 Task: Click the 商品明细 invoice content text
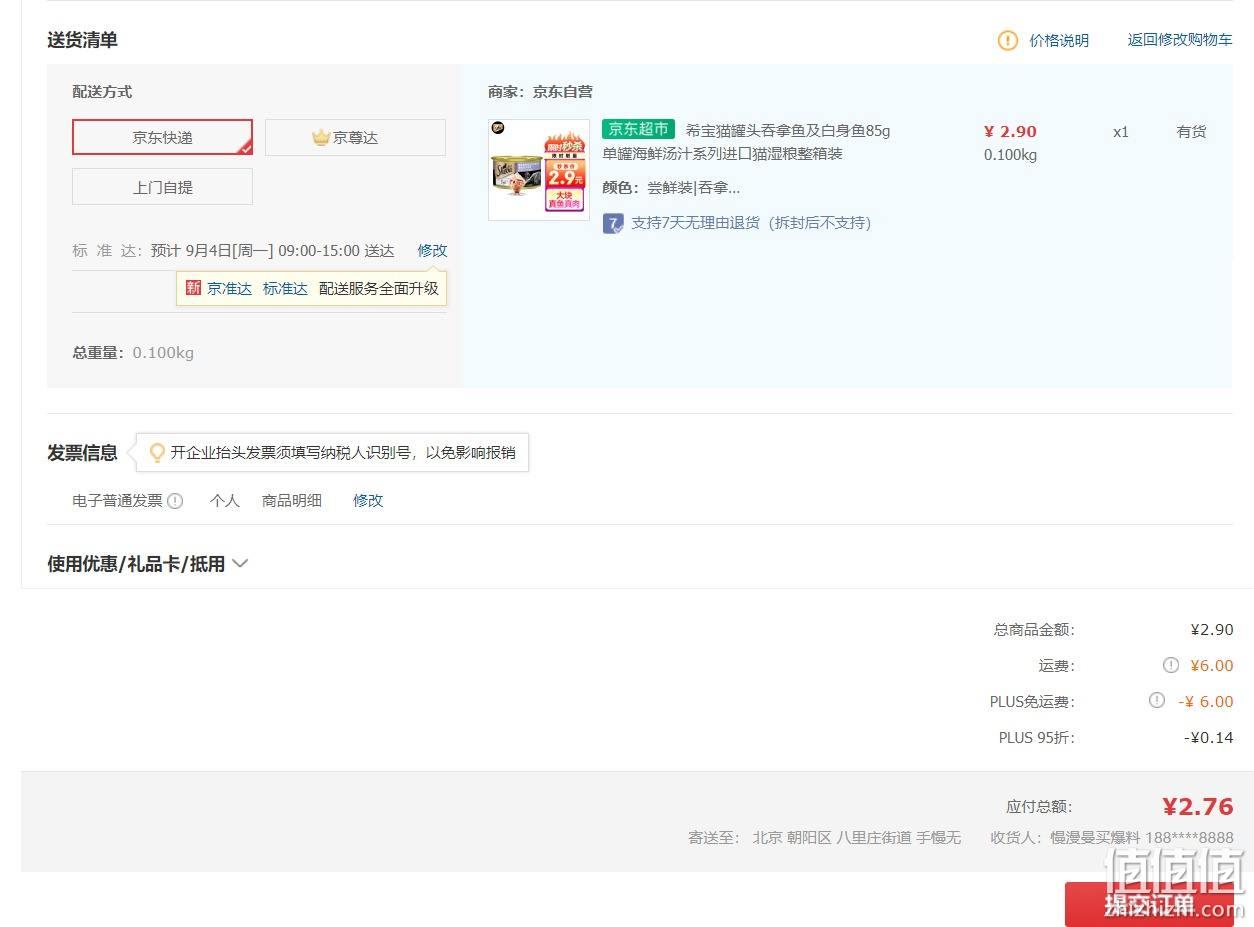click(x=292, y=501)
